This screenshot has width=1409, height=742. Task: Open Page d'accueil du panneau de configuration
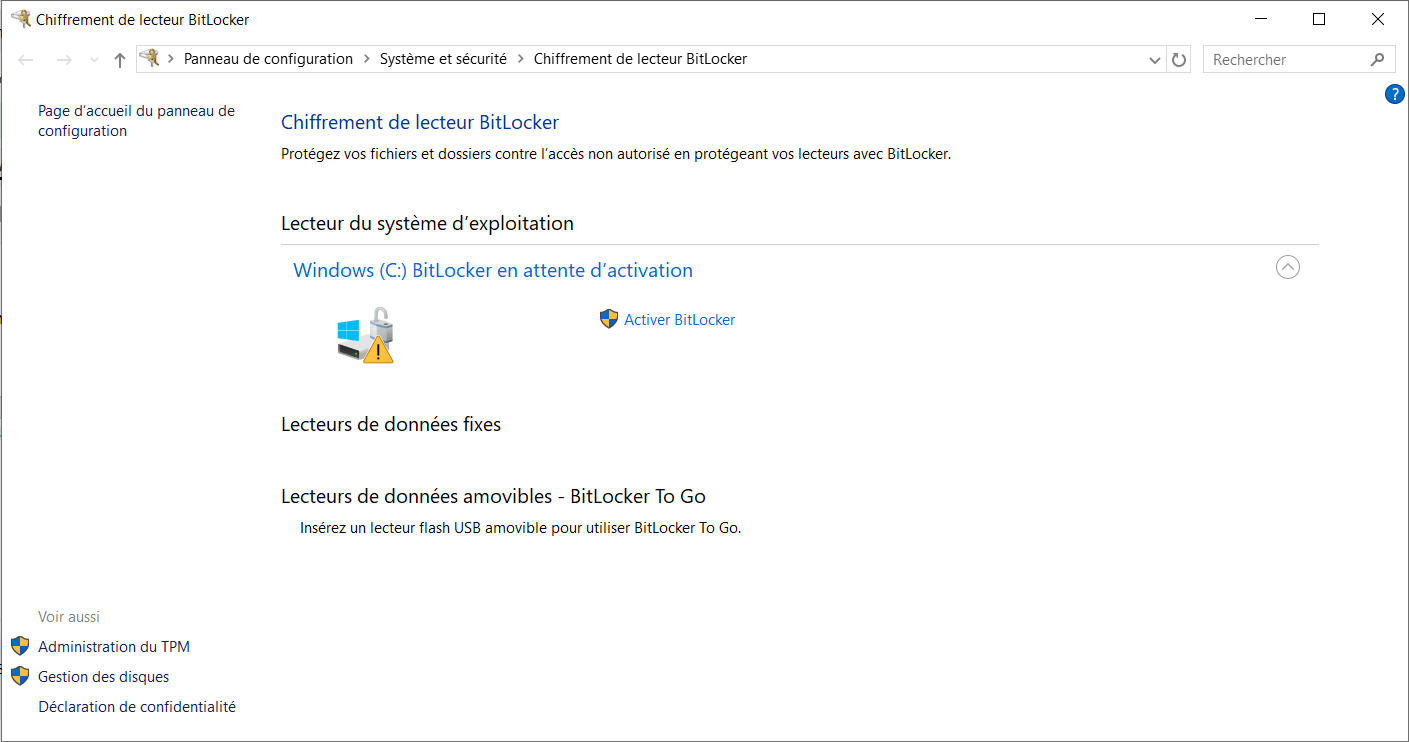136,121
